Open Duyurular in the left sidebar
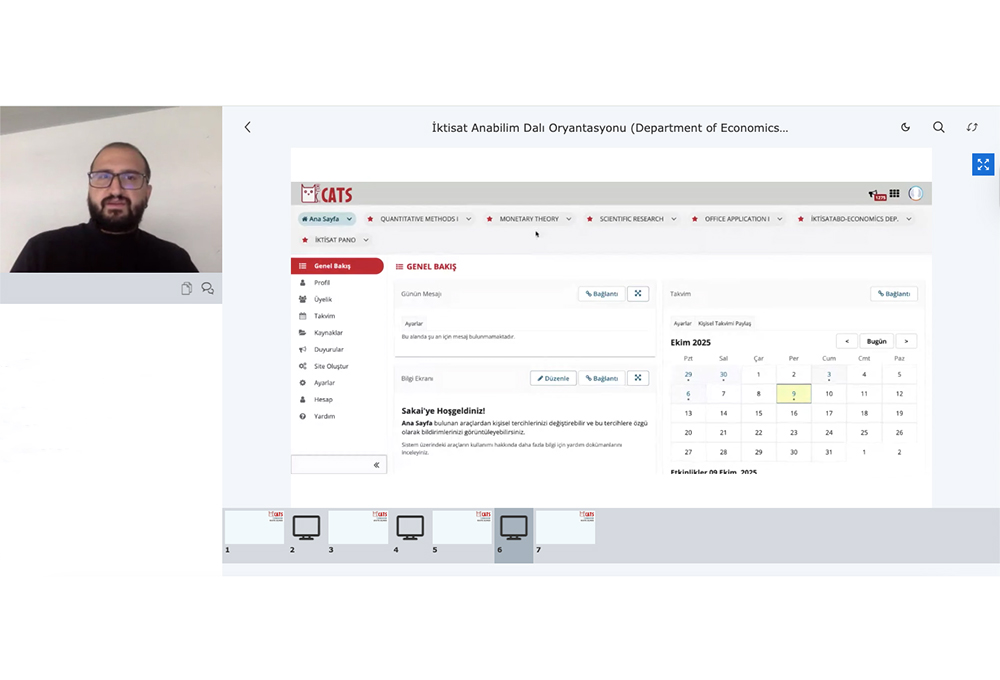This screenshot has width=1000, height=680. pyautogui.click(x=328, y=349)
